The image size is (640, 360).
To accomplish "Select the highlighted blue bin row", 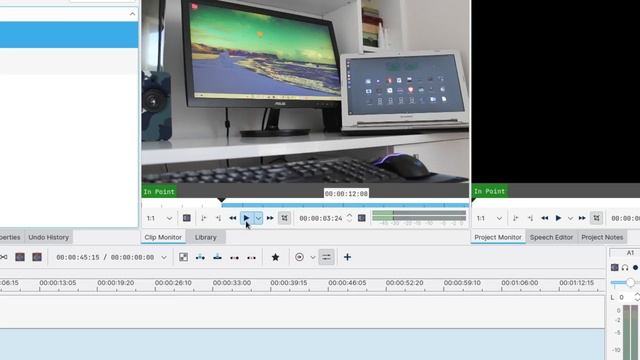I will point(69,35).
